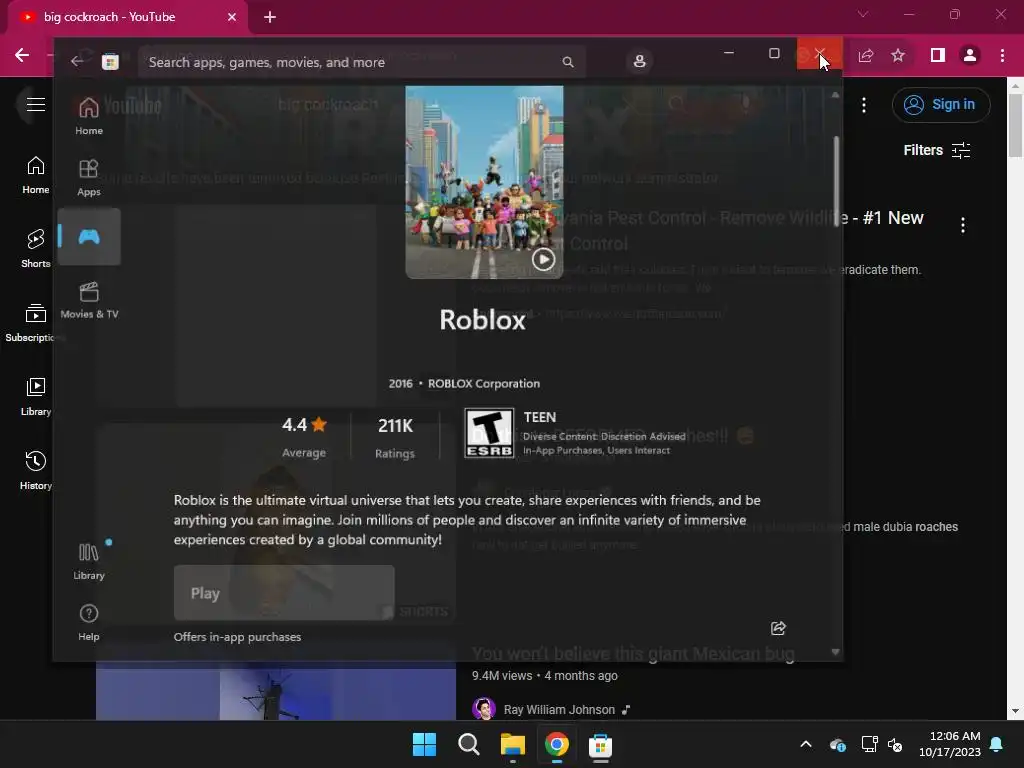Maximize the Microsoft Store window

point(774,53)
